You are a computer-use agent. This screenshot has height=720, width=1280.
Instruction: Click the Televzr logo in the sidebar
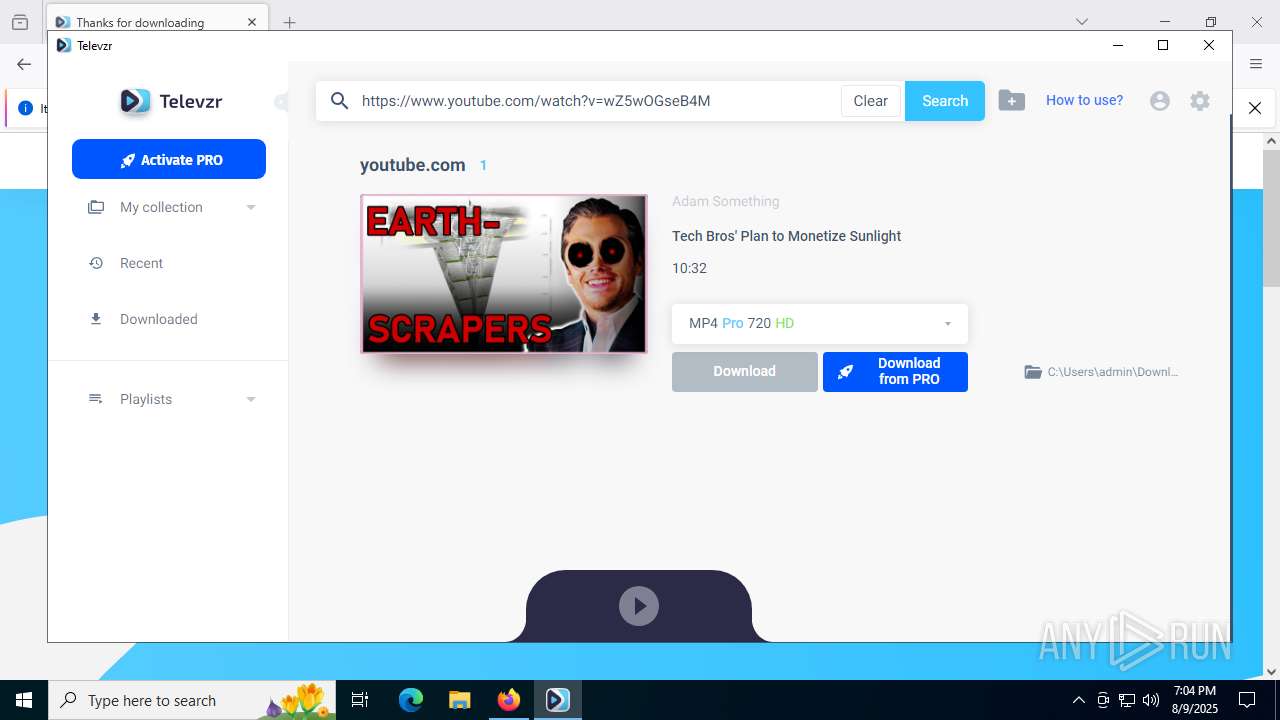171,101
